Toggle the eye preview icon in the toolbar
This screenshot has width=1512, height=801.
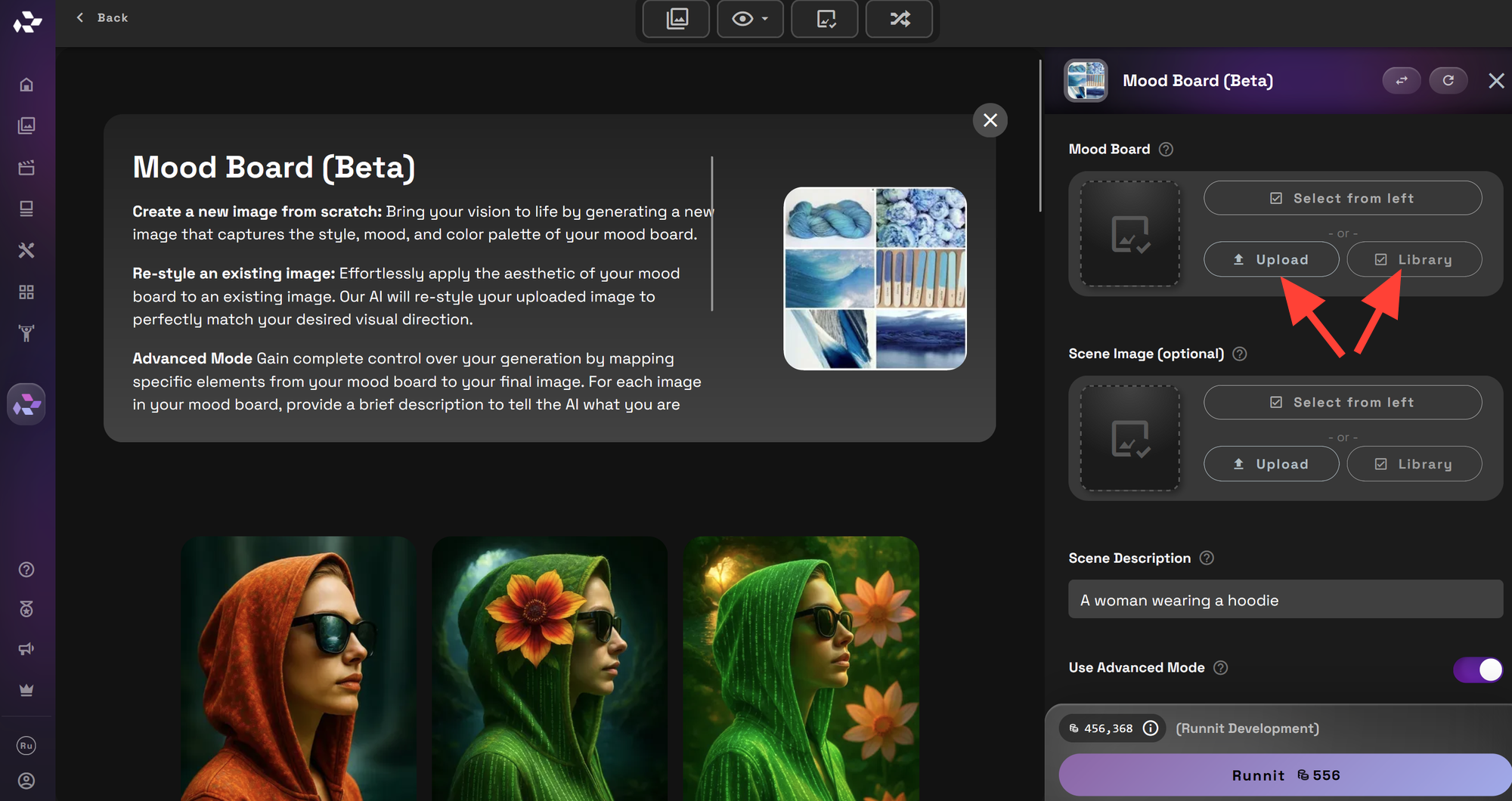(x=742, y=19)
